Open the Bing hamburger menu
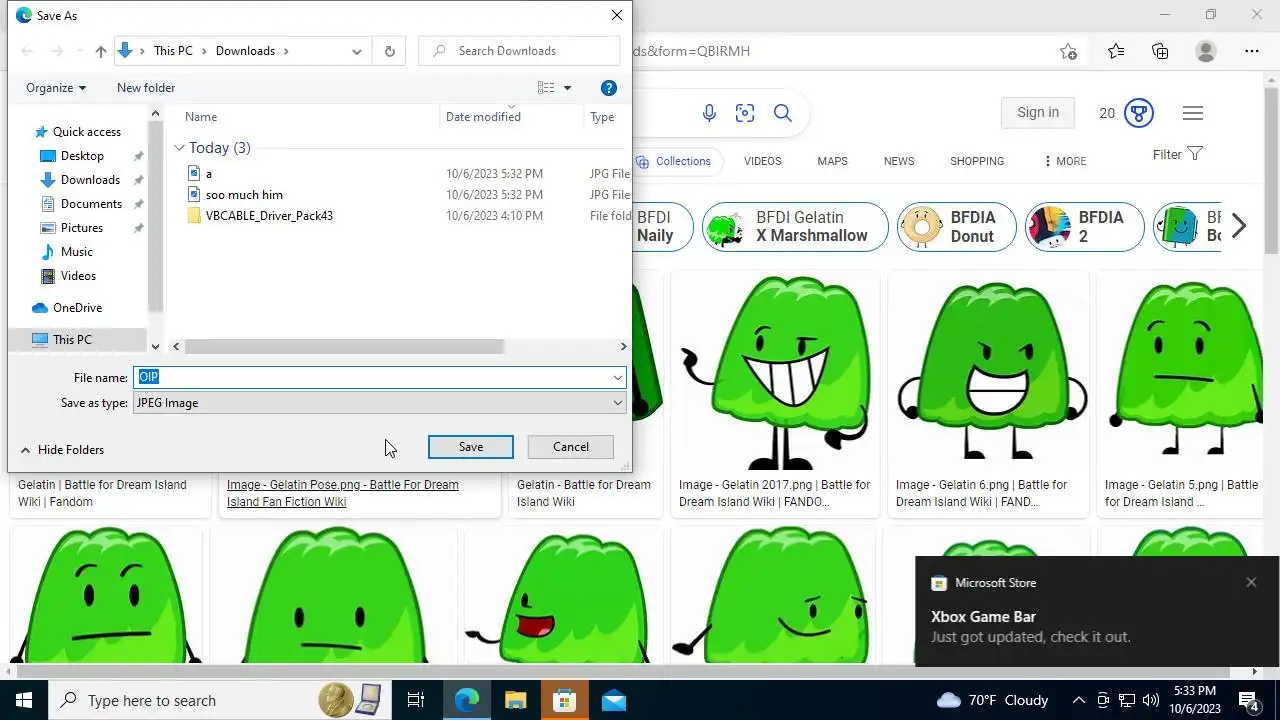This screenshot has height=720, width=1280. 1192,113
